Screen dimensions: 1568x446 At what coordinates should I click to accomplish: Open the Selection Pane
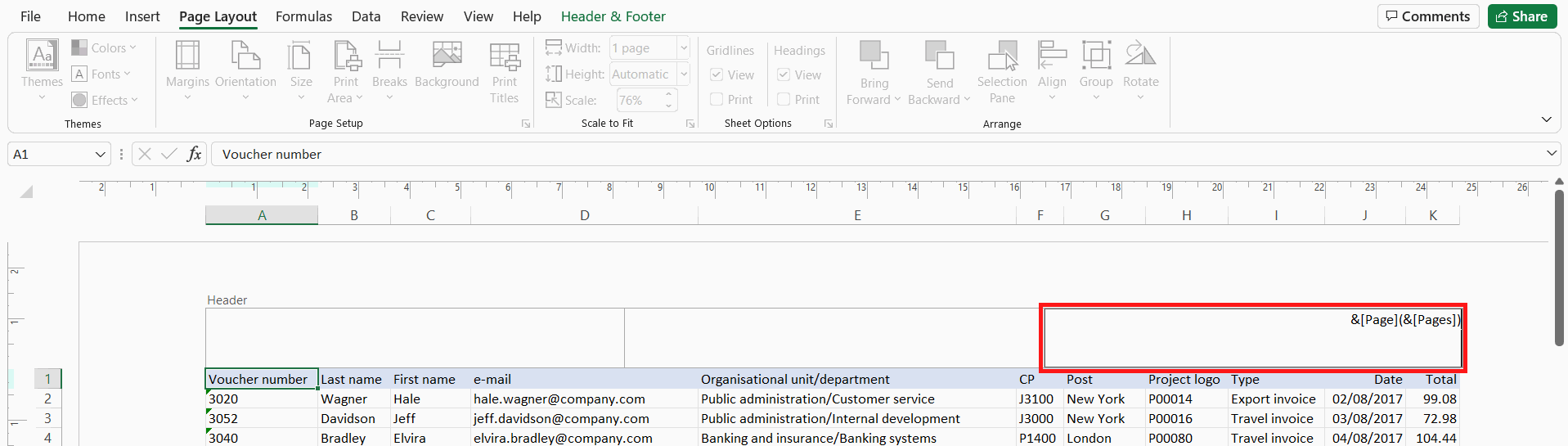[1002, 73]
